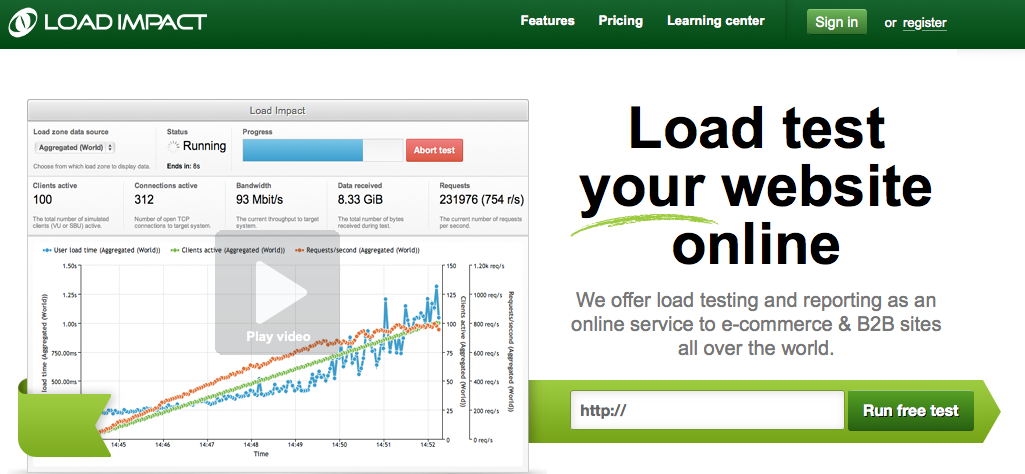Click the Requests value 231976 (754 r/s)
Viewport: 1025px width, 474px height.
coord(481,200)
